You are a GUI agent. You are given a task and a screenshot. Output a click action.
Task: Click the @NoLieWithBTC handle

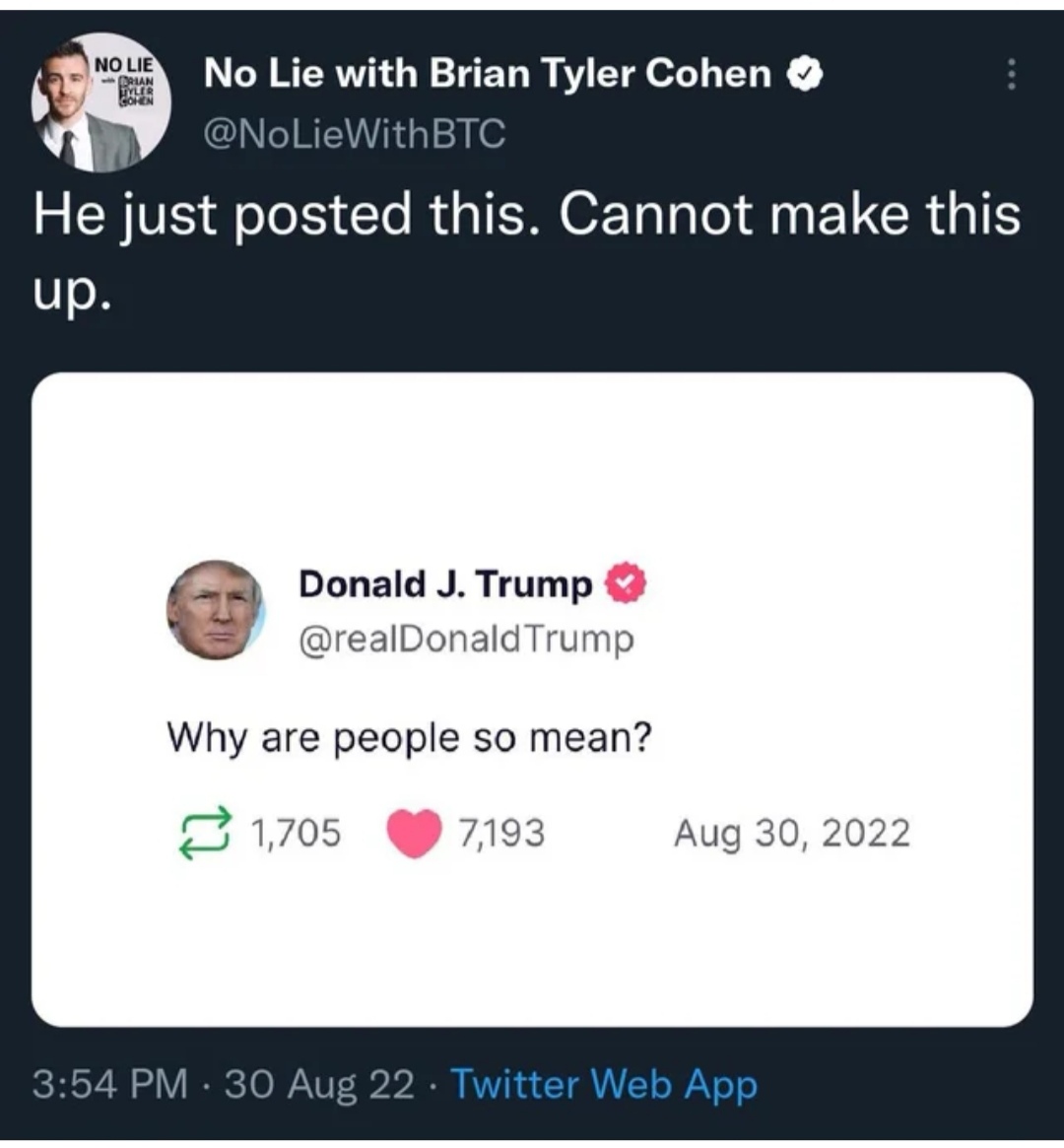tap(354, 133)
